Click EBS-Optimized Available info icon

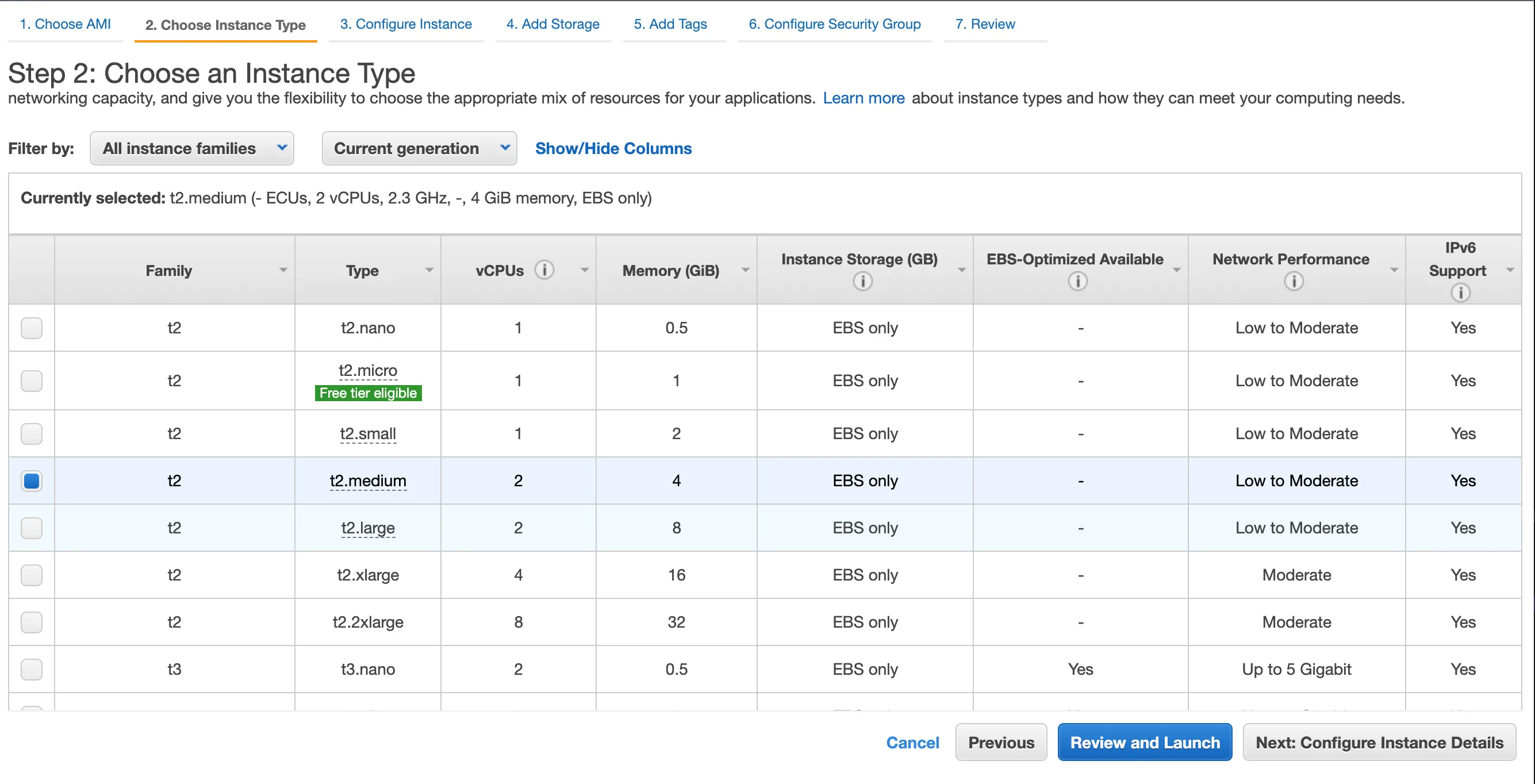click(1077, 280)
